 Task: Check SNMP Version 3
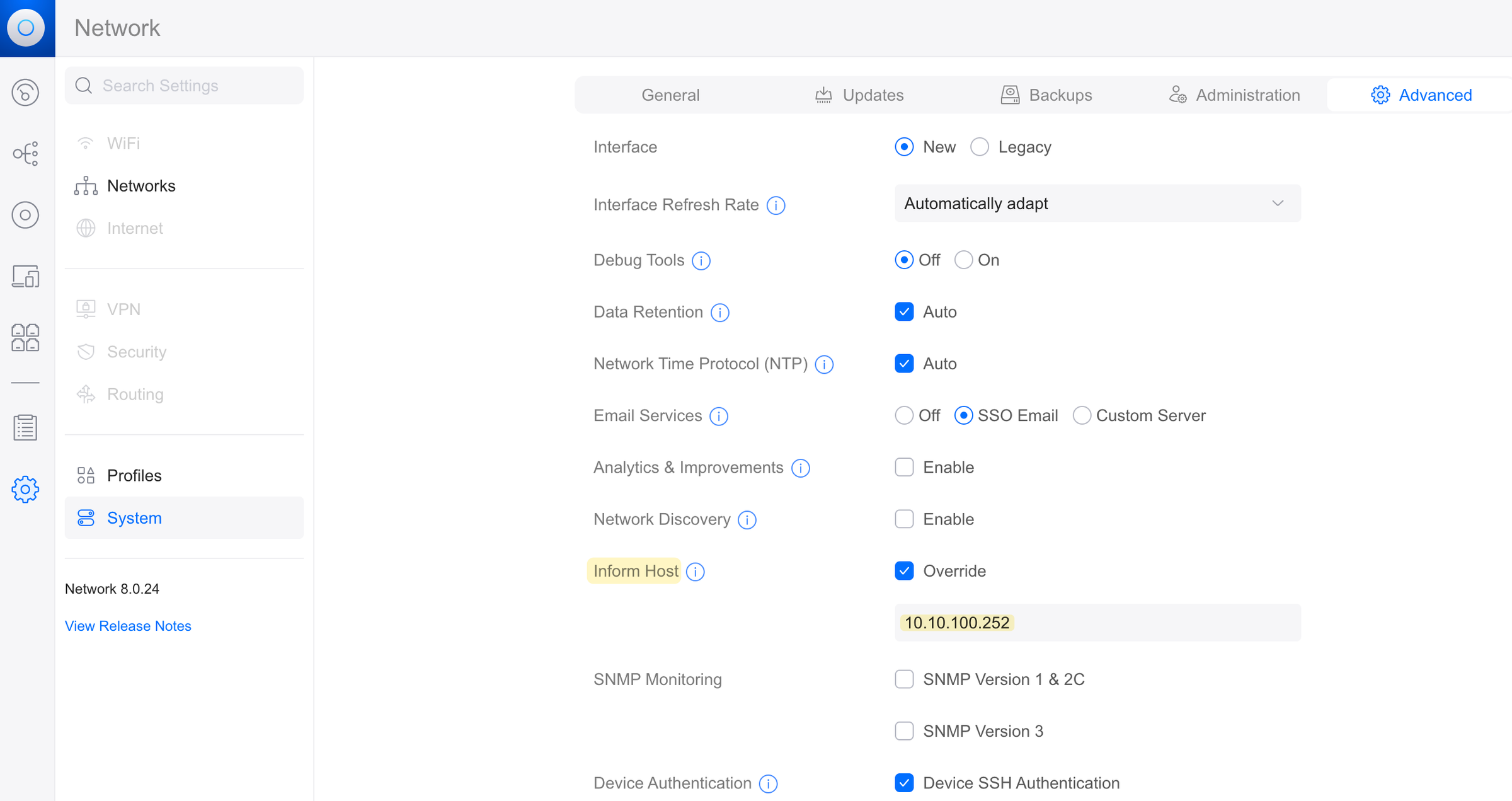[904, 730]
